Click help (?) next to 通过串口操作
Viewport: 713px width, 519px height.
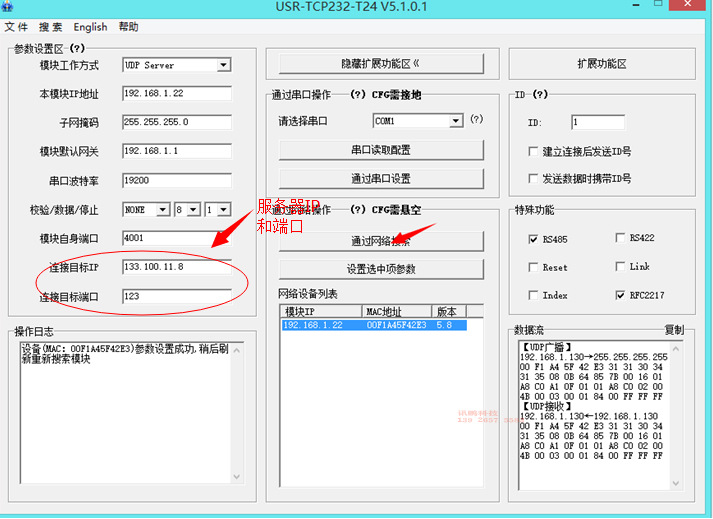coord(358,95)
